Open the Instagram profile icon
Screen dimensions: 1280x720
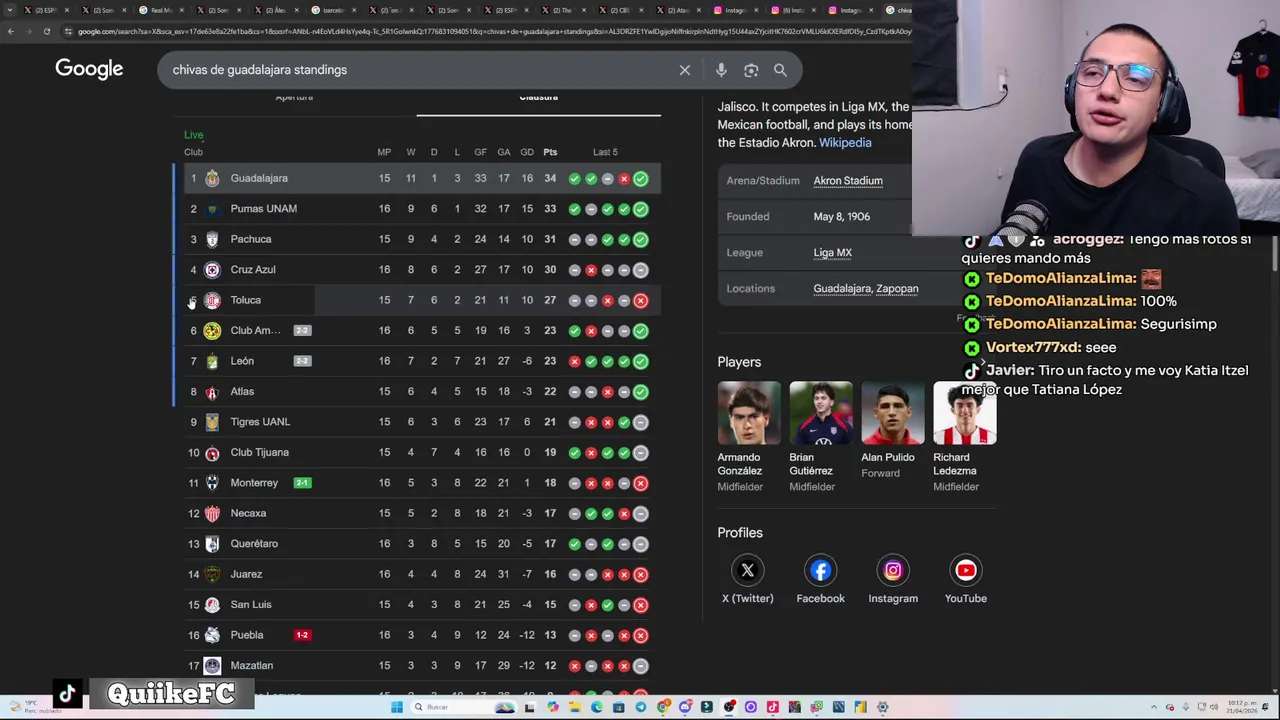pyautogui.click(x=893, y=571)
